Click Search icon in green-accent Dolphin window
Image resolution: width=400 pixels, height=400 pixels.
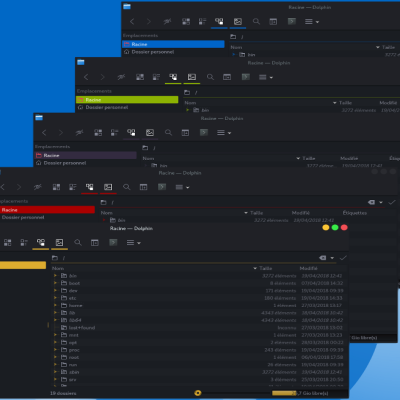click(x=210, y=77)
